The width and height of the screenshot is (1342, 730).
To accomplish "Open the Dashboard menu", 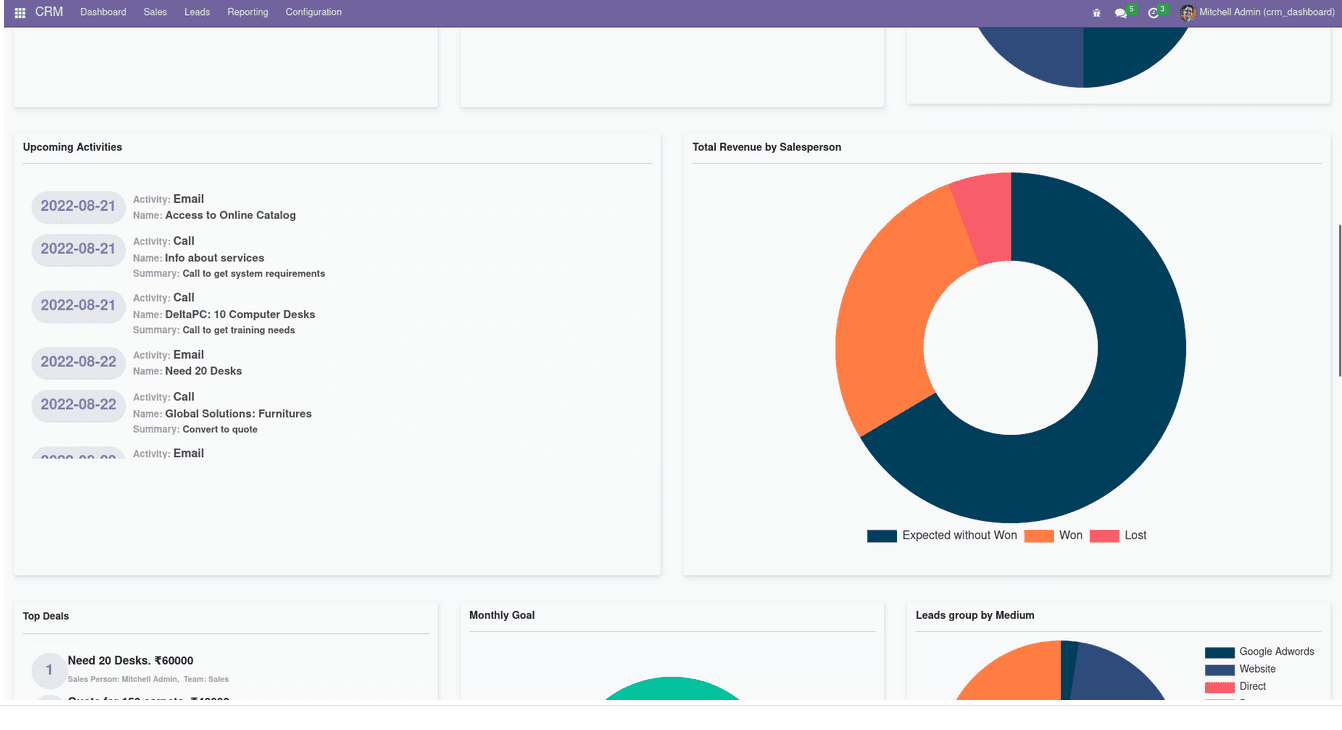I will point(103,12).
